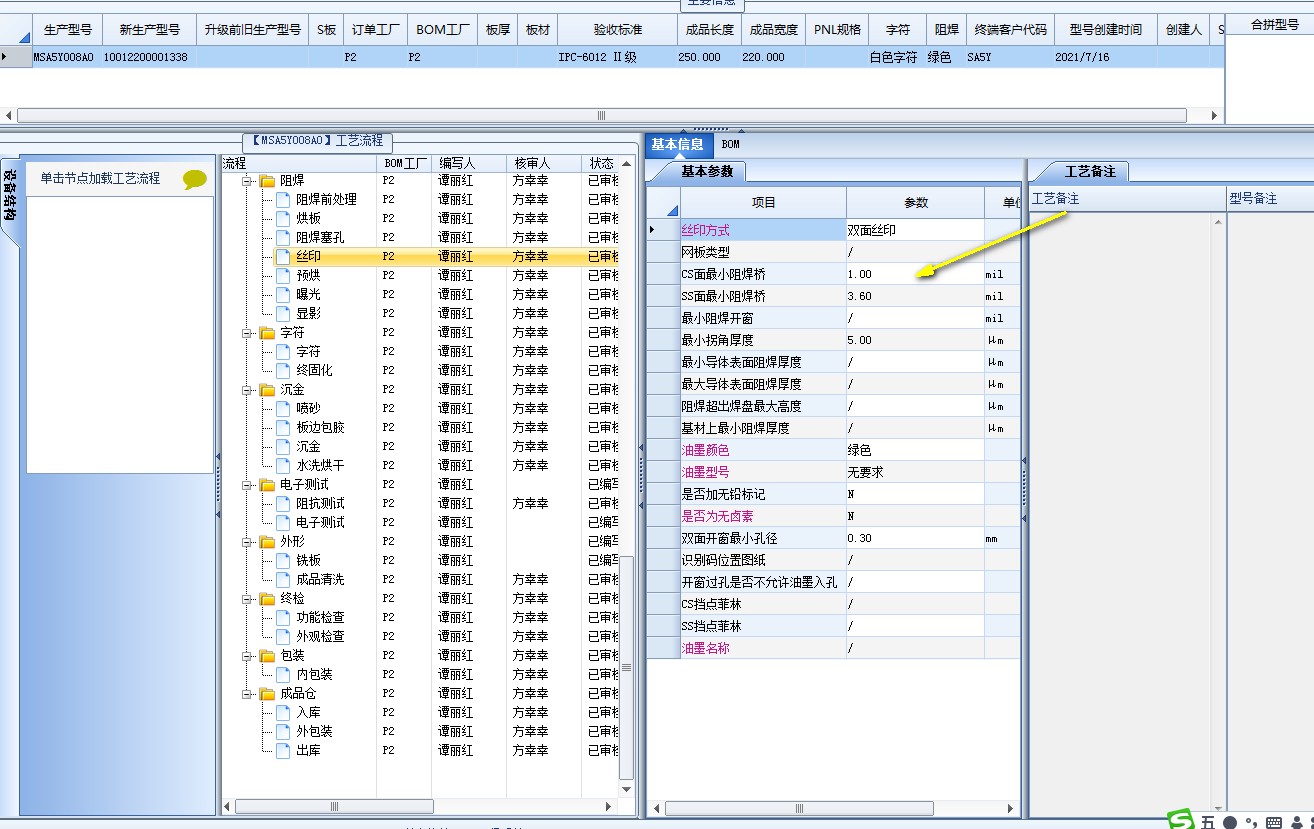Switch to the 基本信息 tab

point(677,145)
